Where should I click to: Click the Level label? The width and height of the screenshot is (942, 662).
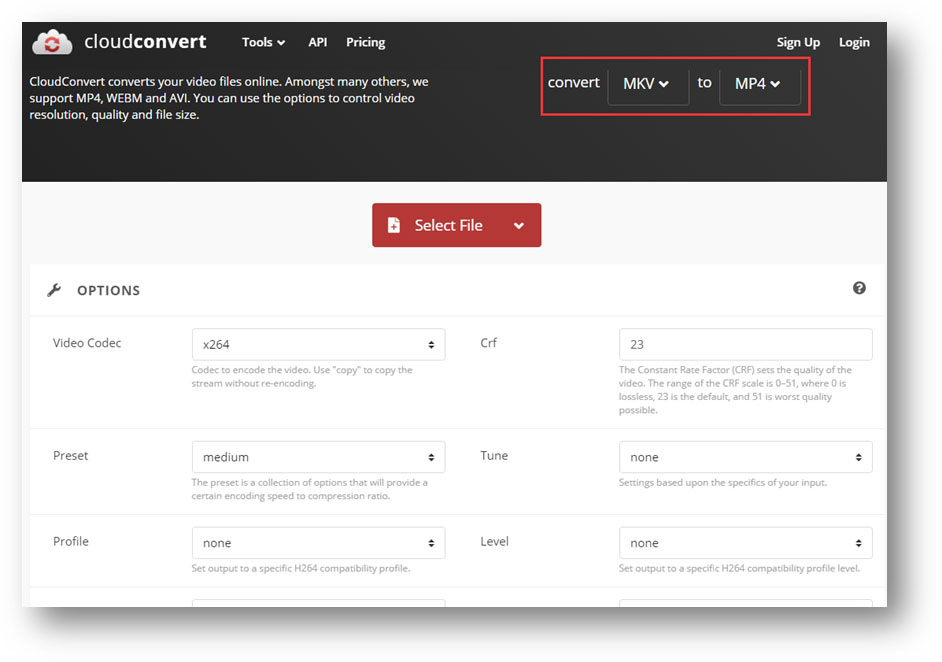(494, 541)
